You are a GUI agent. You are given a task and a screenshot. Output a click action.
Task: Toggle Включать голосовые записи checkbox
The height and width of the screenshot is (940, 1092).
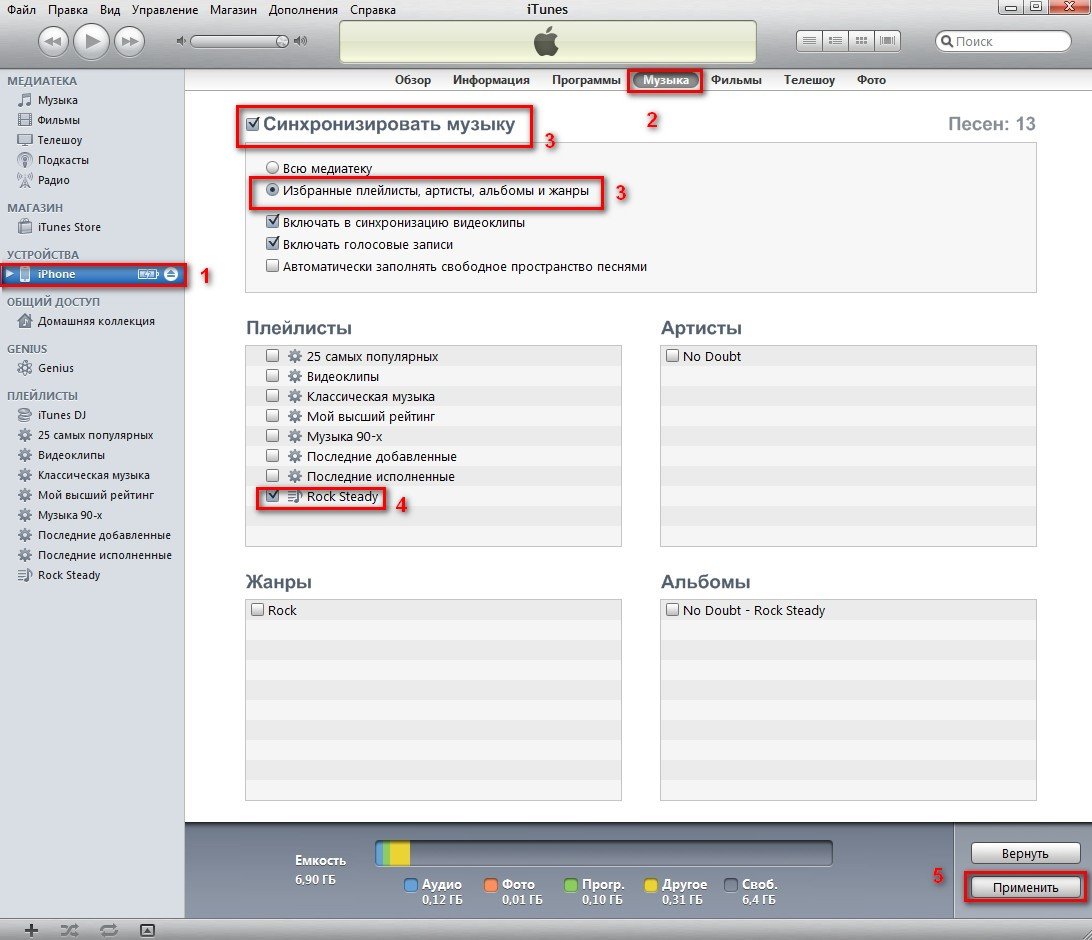tap(272, 244)
